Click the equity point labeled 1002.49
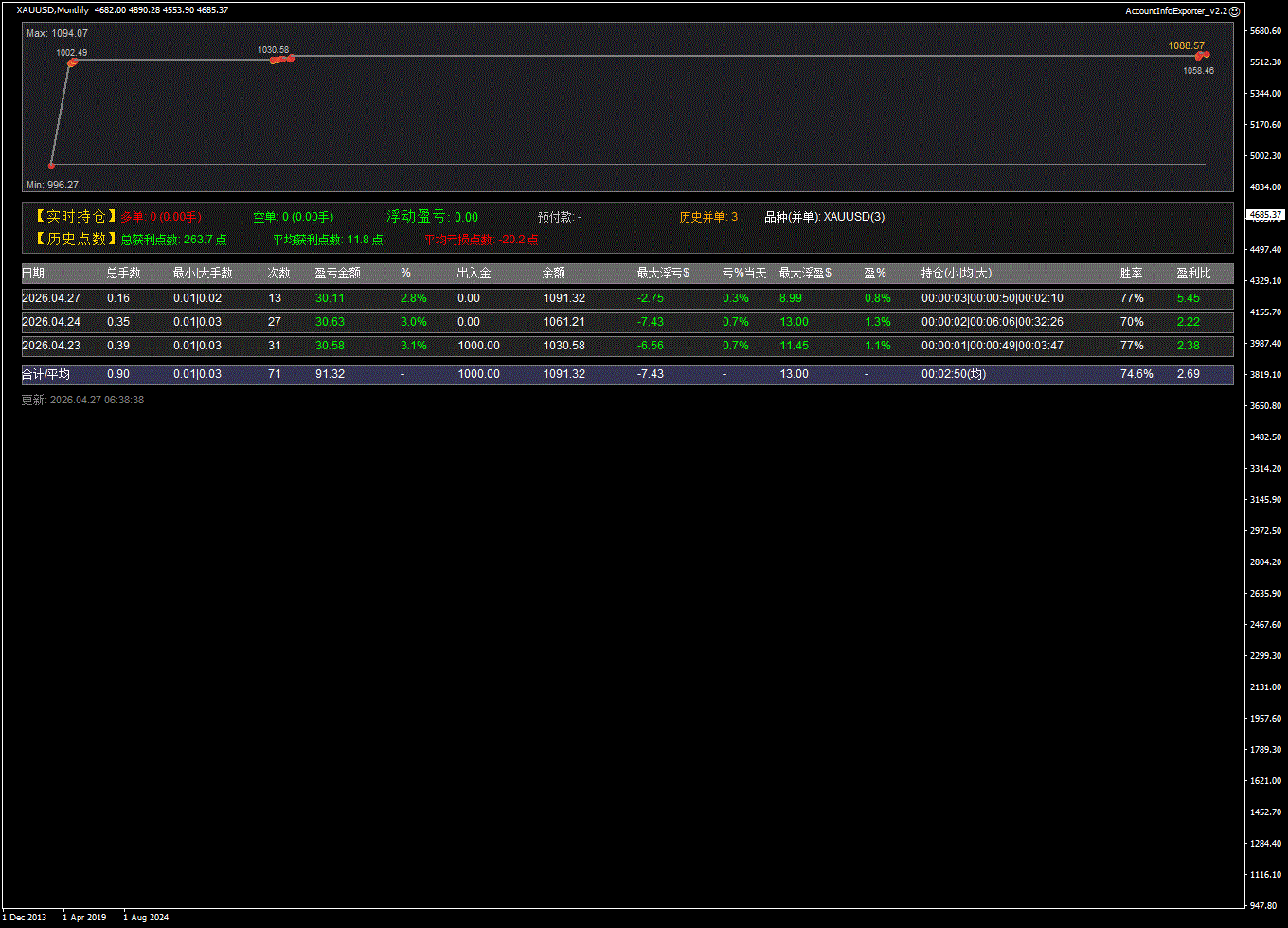Image resolution: width=1288 pixels, height=928 pixels. click(x=72, y=62)
